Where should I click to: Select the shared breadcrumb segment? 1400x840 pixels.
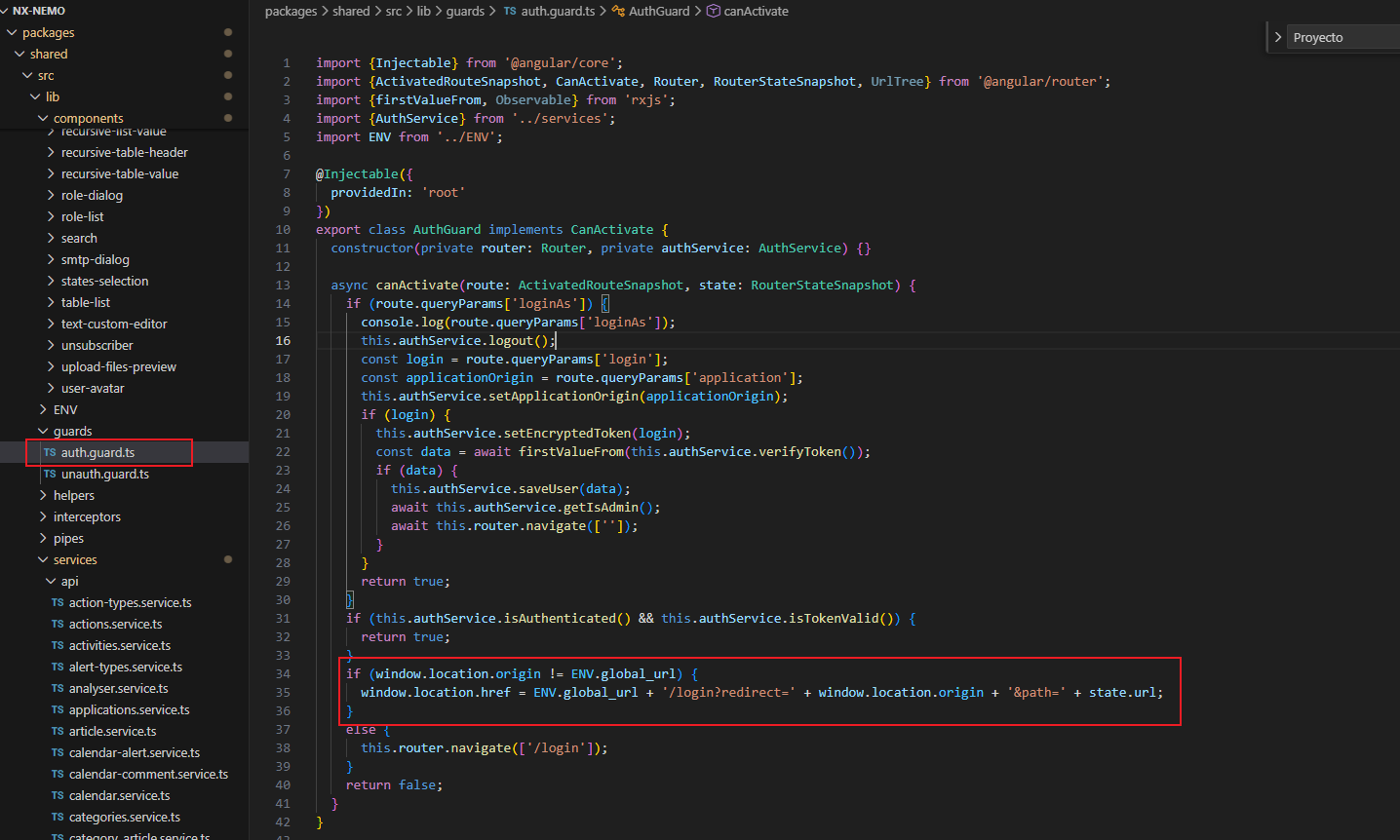point(351,12)
